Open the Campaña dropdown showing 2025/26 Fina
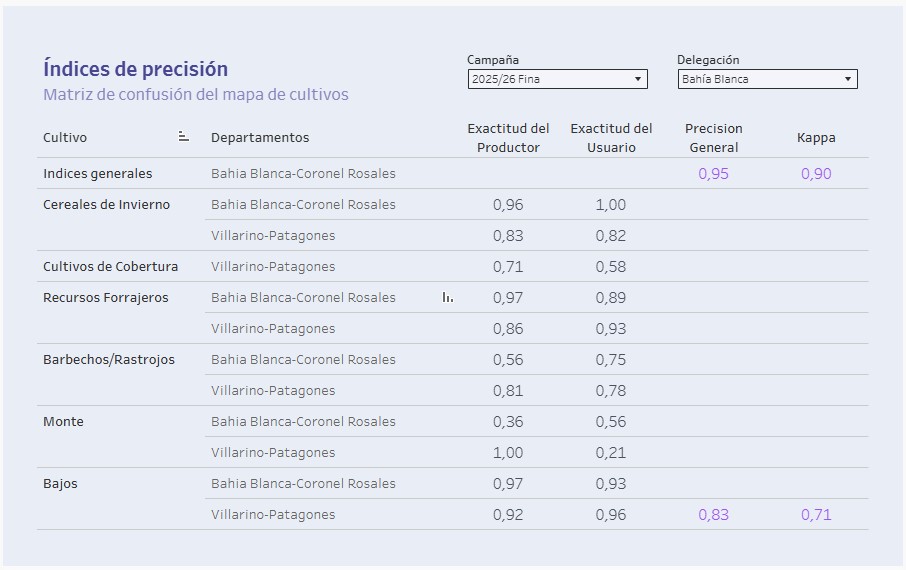This screenshot has width=906, height=570. pyautogui.click(x=557, y=79)
